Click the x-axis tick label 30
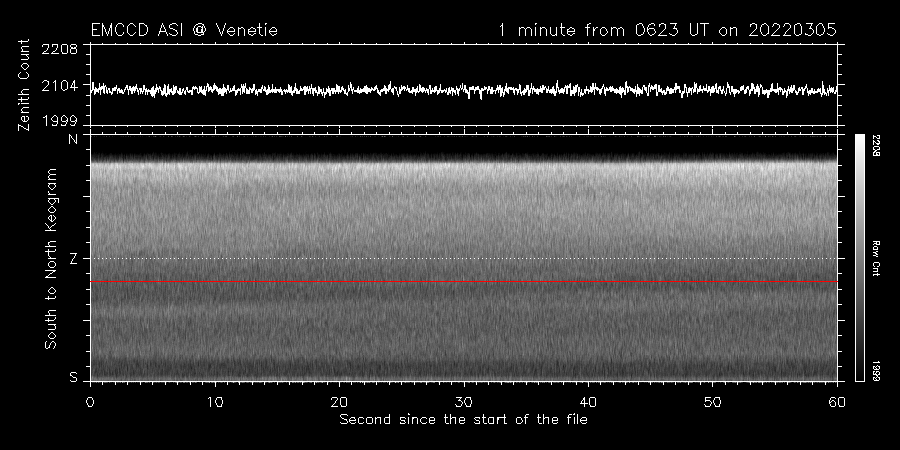 point(464,402)
